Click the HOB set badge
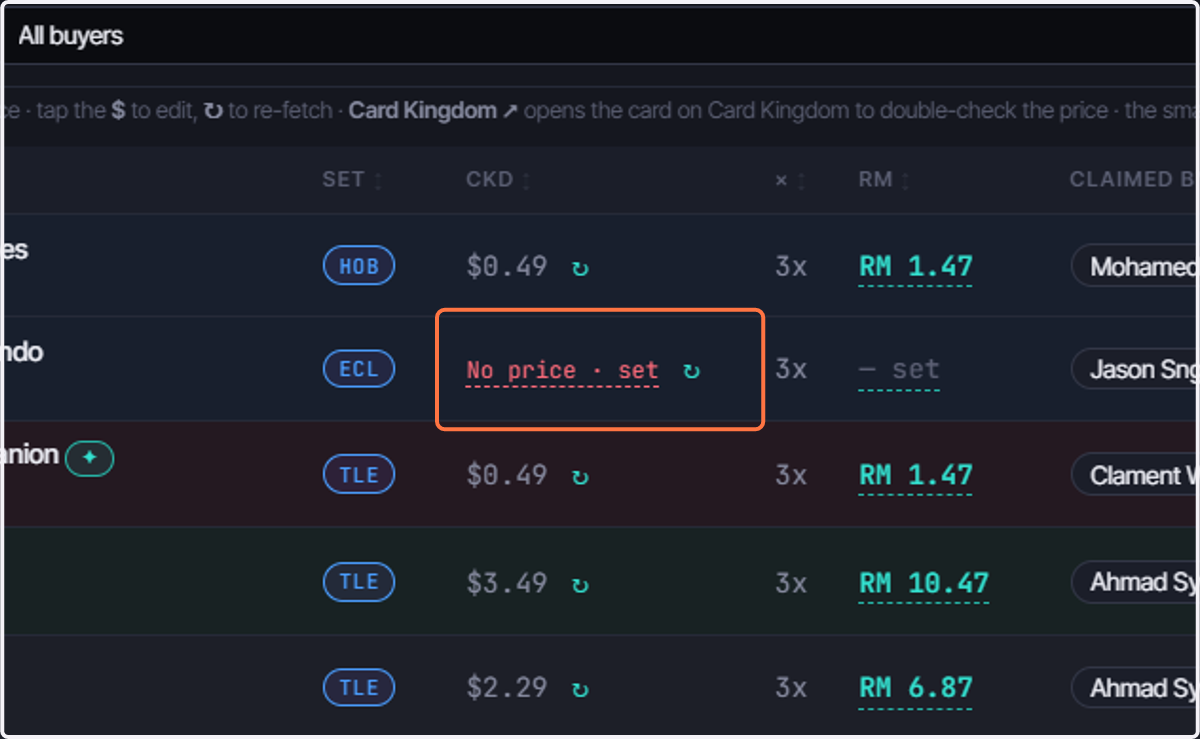This screenshot has width=1200, height=739. pos(359,267)
